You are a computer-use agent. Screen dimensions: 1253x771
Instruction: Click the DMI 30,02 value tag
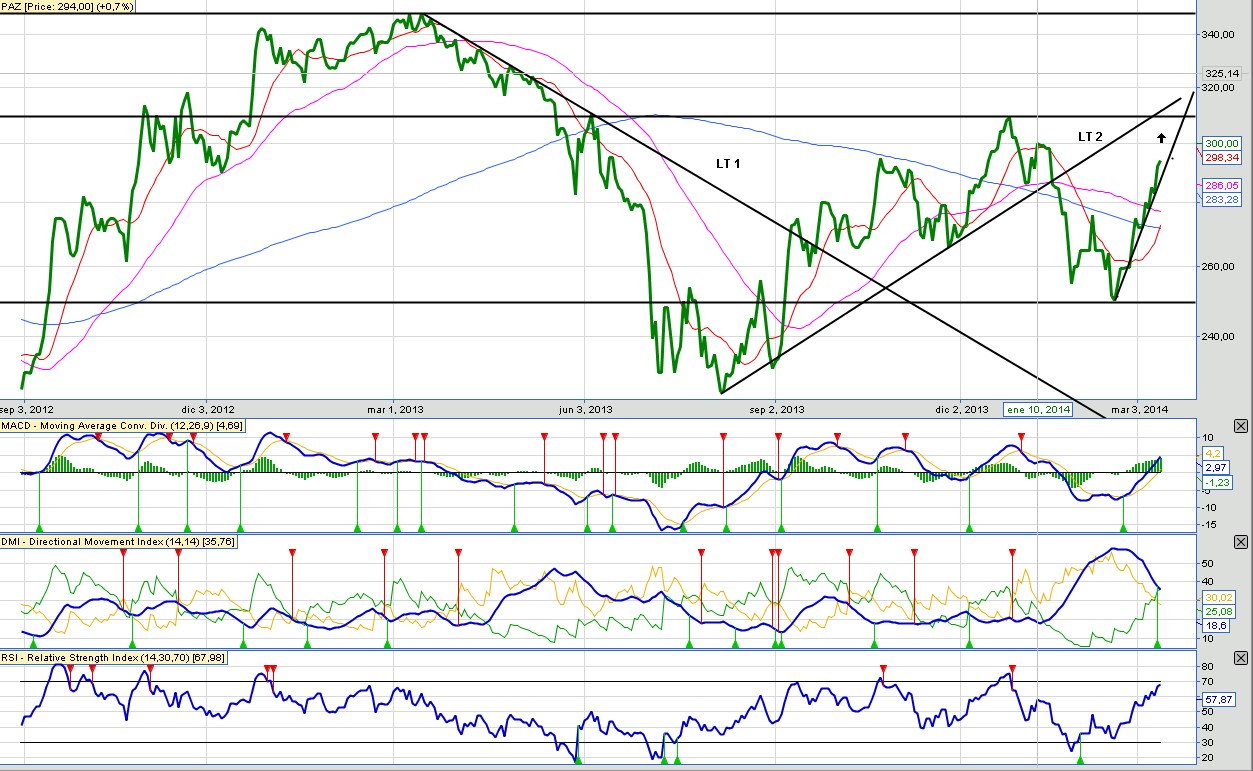(x=1217, y=597)
